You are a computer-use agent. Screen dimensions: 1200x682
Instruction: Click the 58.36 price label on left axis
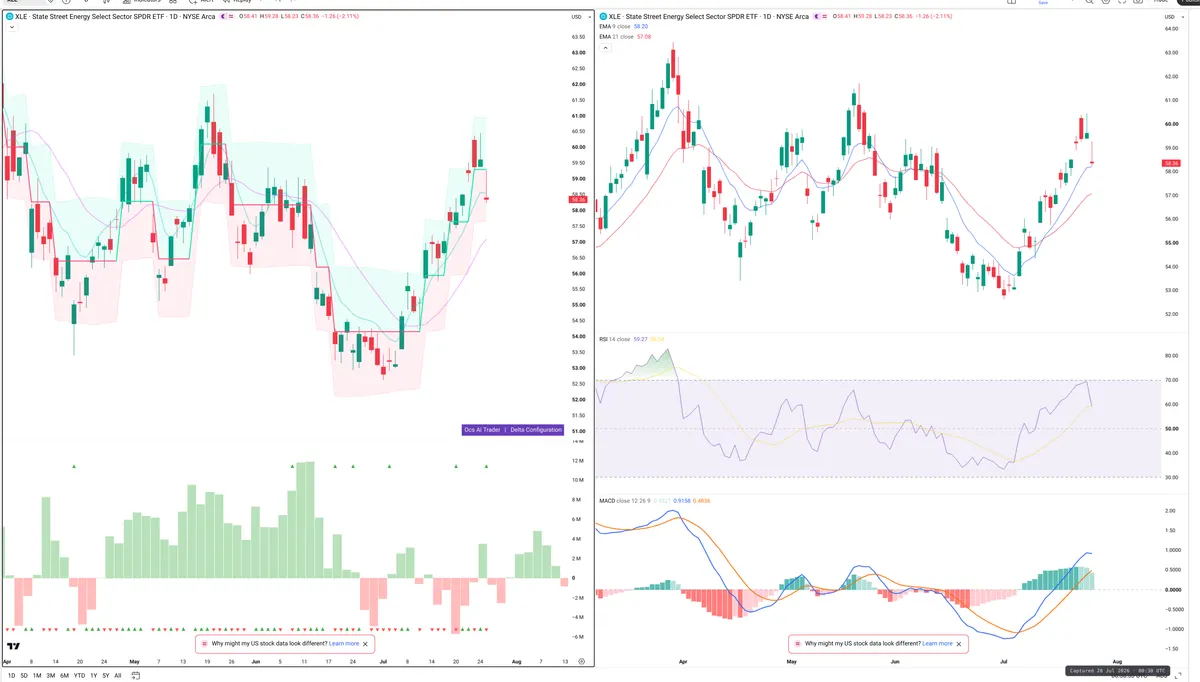pos(576,199)
